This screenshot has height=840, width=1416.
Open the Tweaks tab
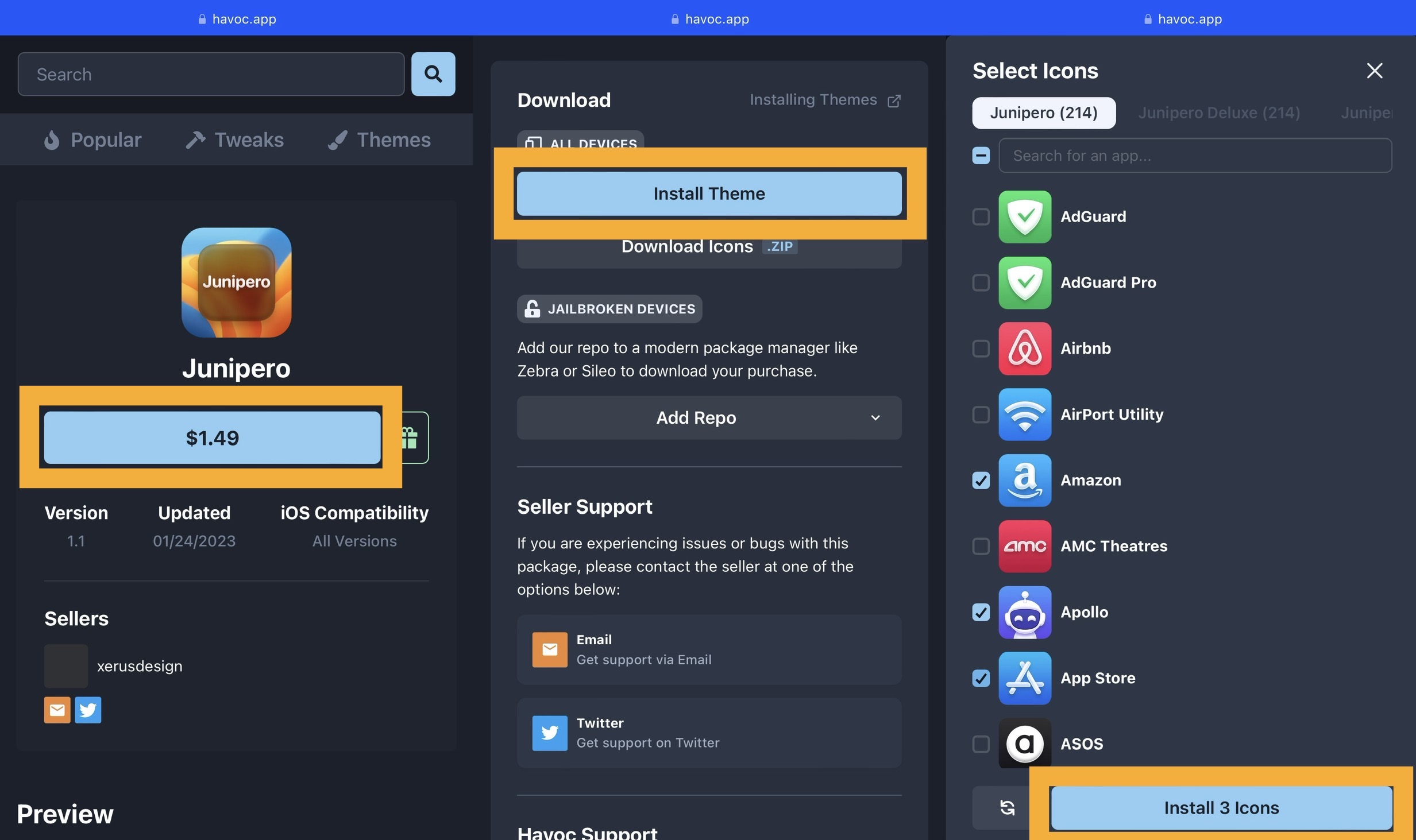coord(234,140)
